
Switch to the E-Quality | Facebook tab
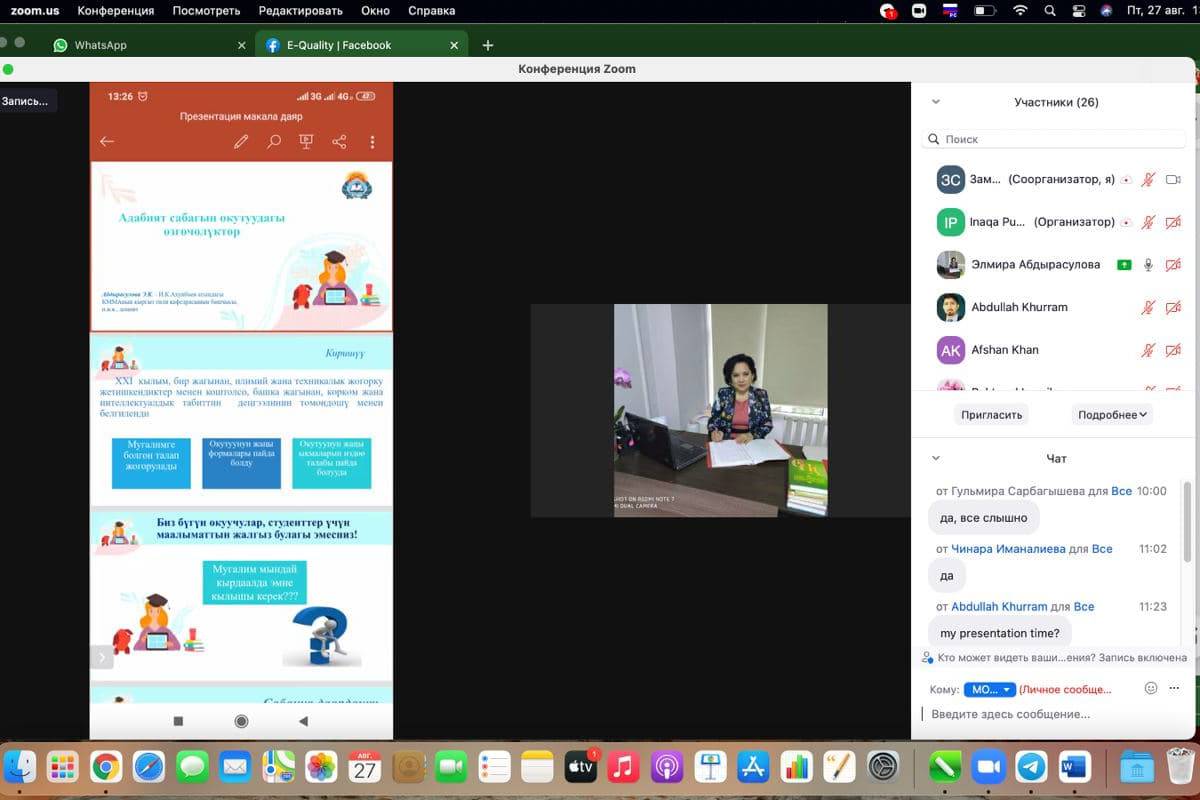click(x=362, y=45)
